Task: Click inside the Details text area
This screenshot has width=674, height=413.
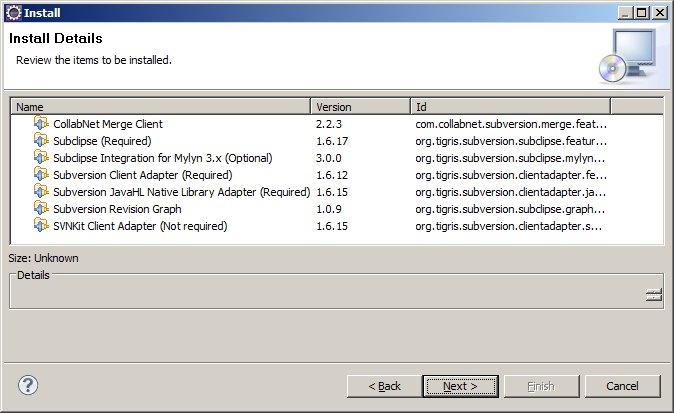Action: [320, 293]
